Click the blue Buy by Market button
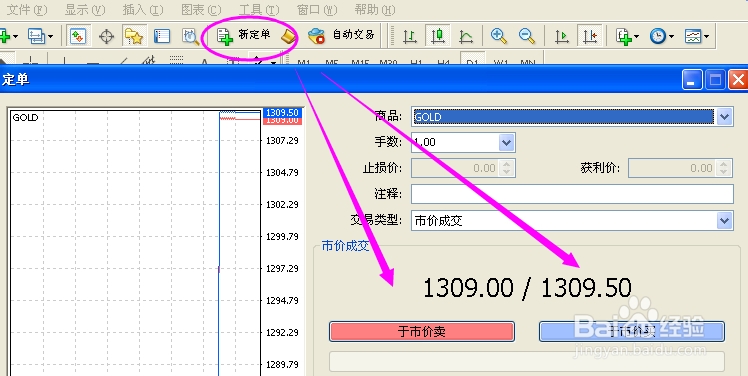Image resolution: width=748 pixels, height=376 pixels. tap(632, 332)
